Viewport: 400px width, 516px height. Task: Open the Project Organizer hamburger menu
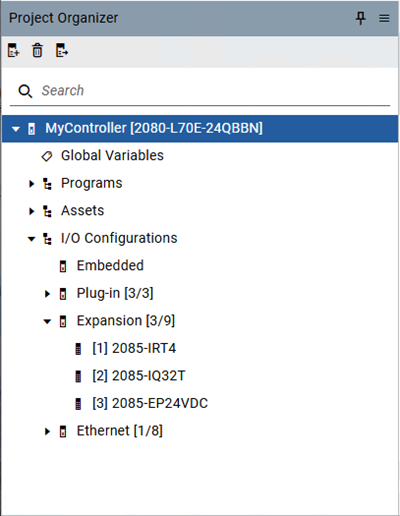pos(384,18)
